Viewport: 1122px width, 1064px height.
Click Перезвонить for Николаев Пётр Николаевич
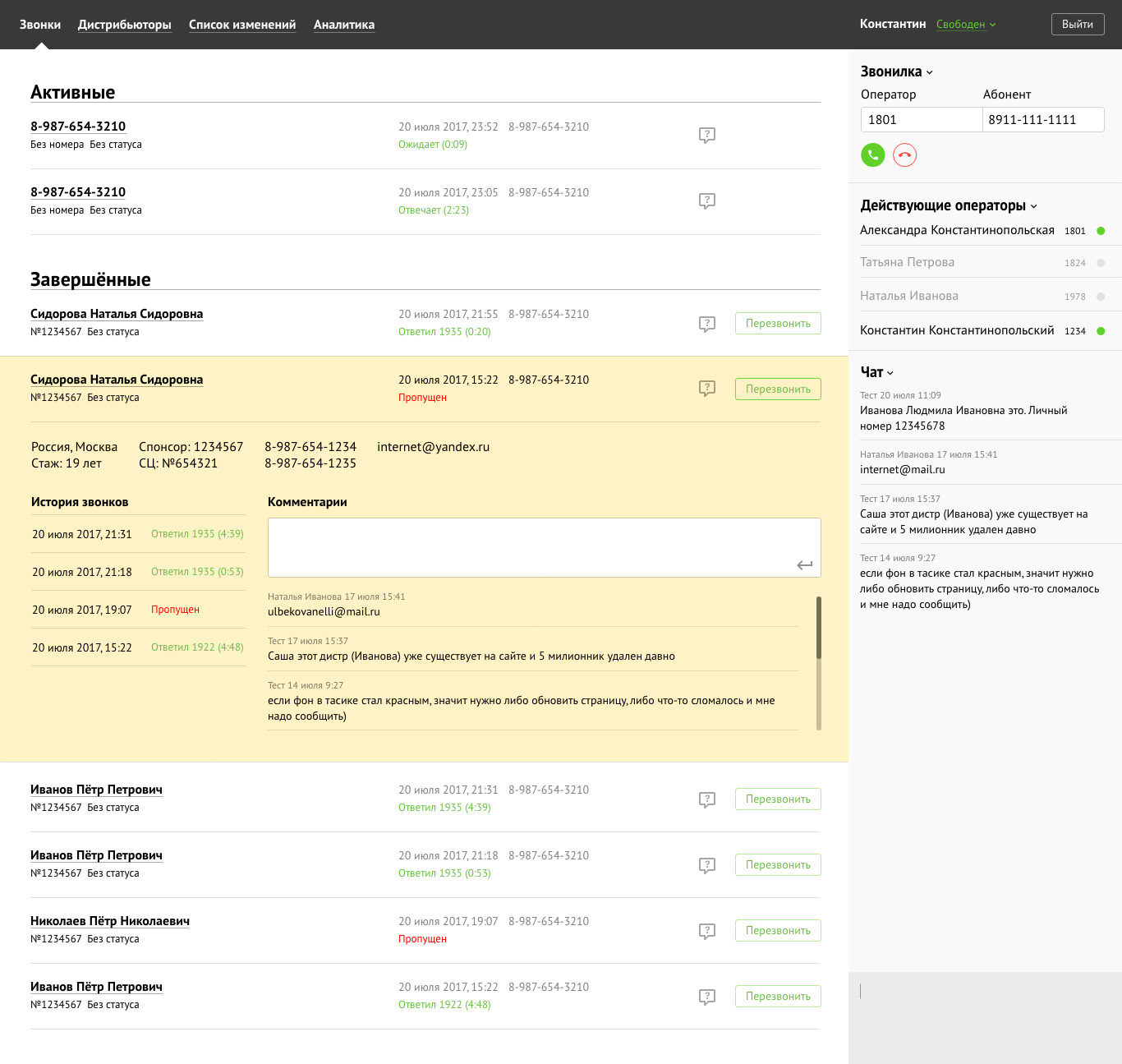point(777,931)
